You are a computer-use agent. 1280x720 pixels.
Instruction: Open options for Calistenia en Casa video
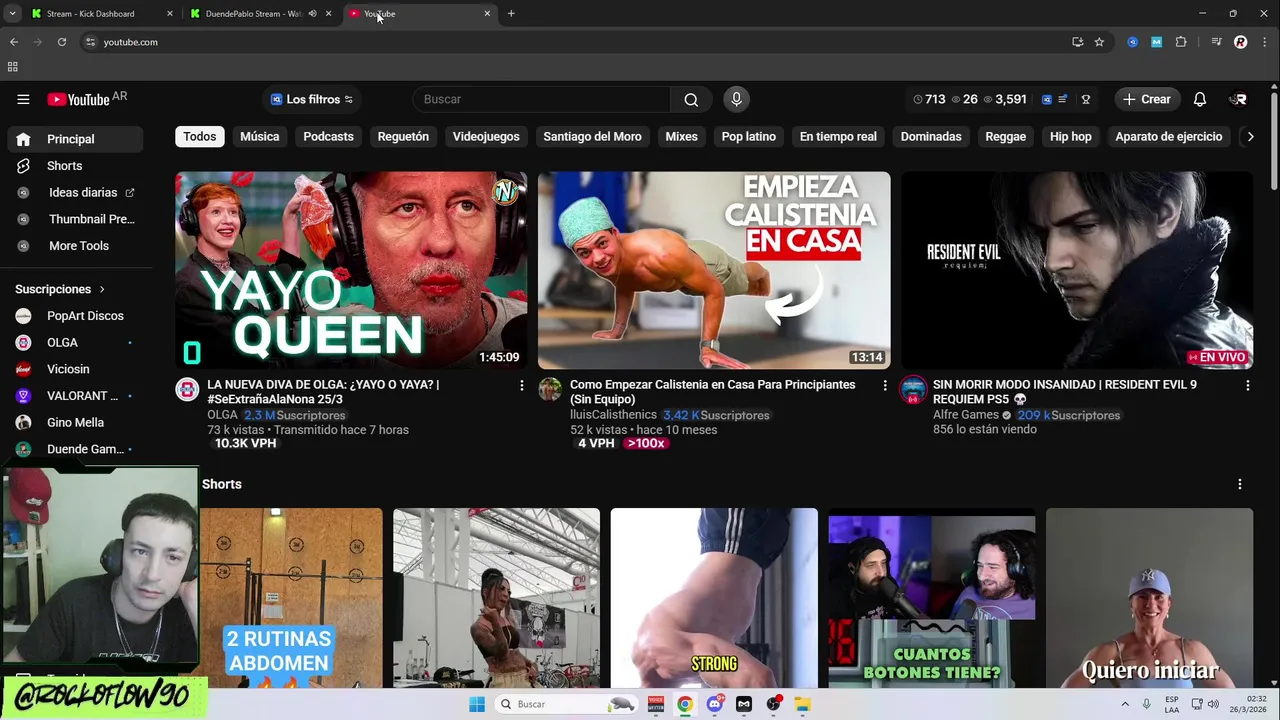[x=884, y=385]
